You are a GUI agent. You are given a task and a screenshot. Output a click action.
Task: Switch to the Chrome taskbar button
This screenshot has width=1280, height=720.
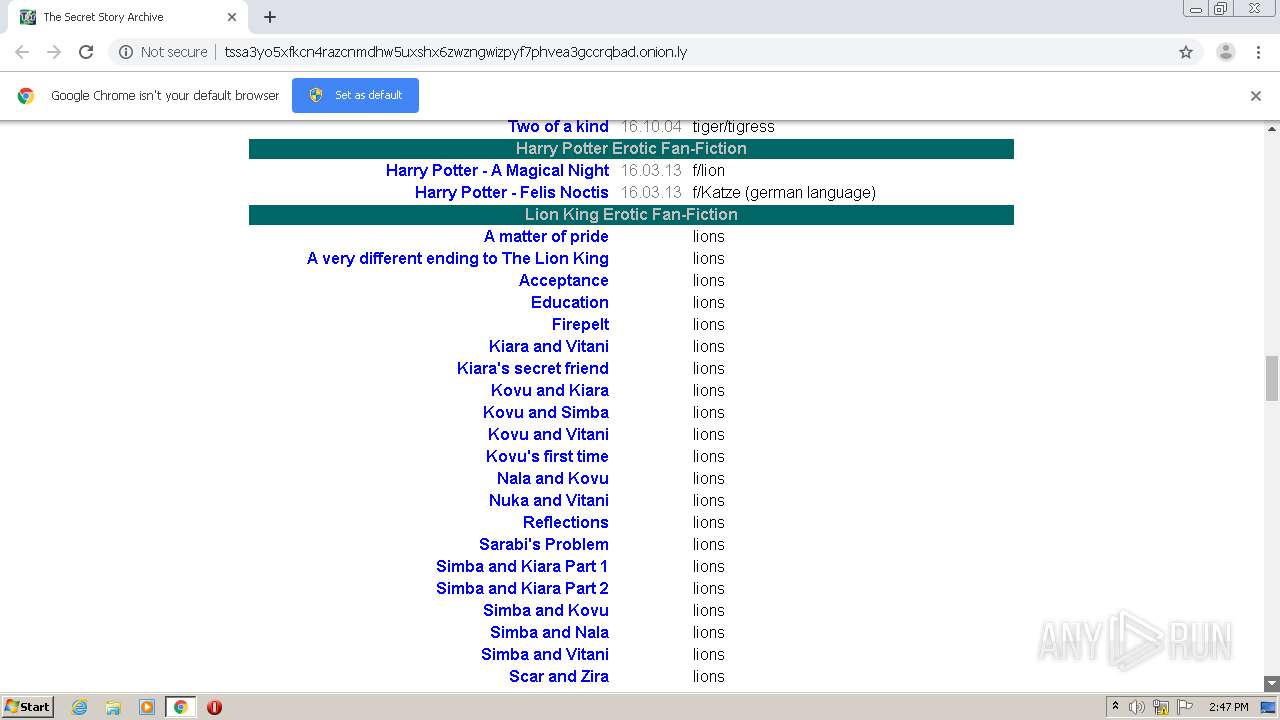point(180,707)
